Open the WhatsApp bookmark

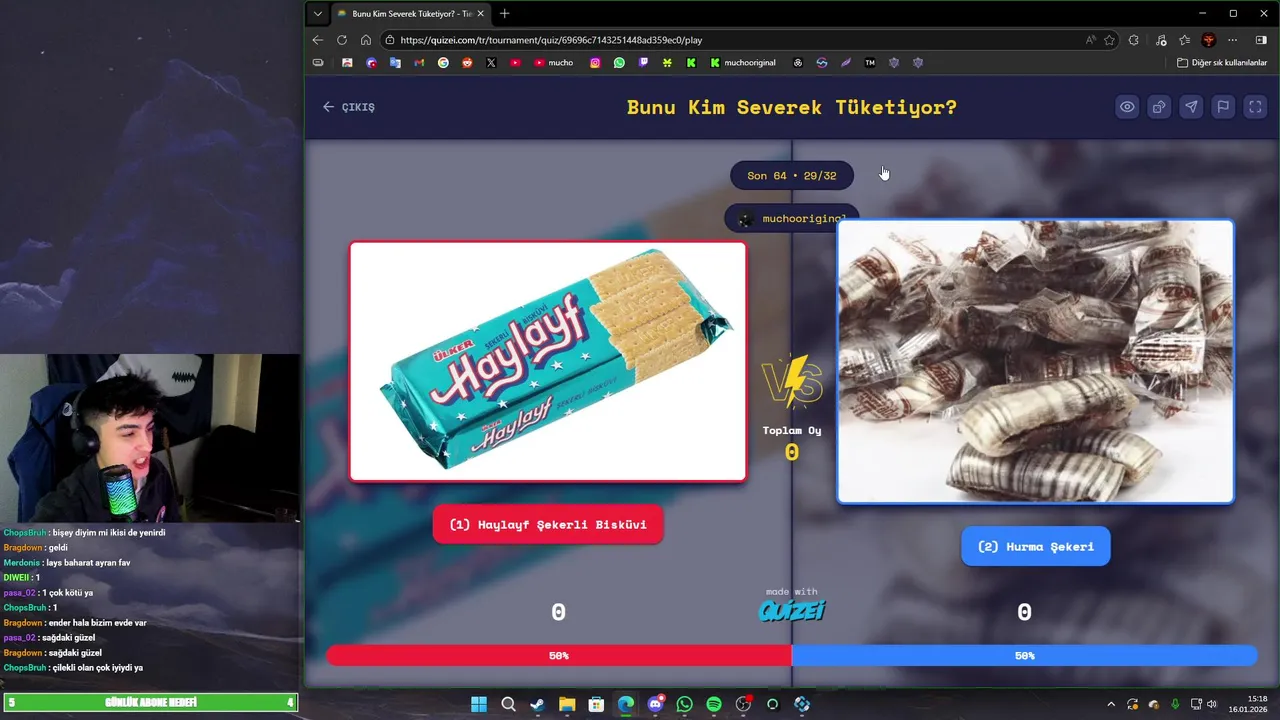tap(619, 62)
